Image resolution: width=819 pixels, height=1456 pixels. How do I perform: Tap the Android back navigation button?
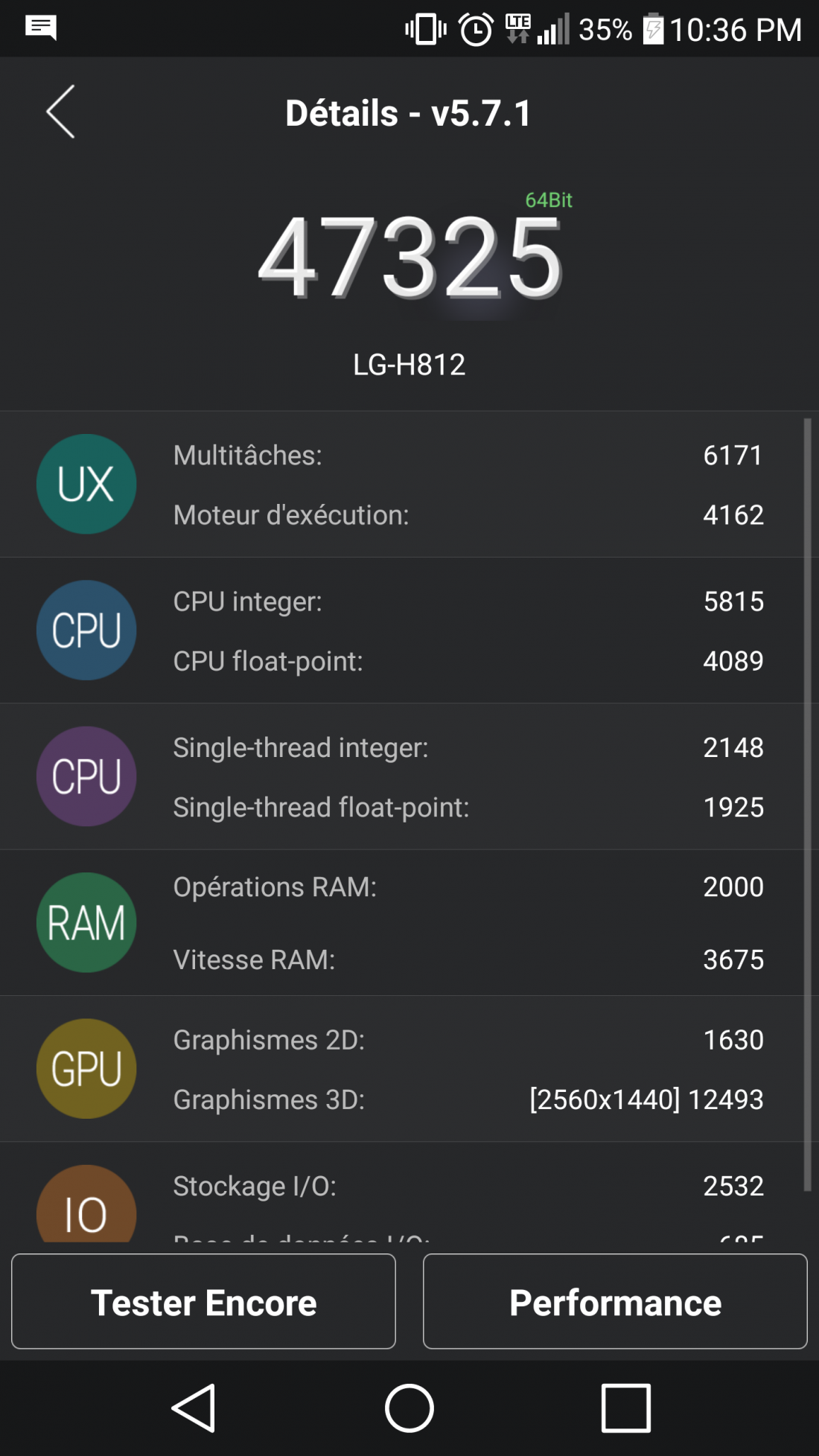194,1408
